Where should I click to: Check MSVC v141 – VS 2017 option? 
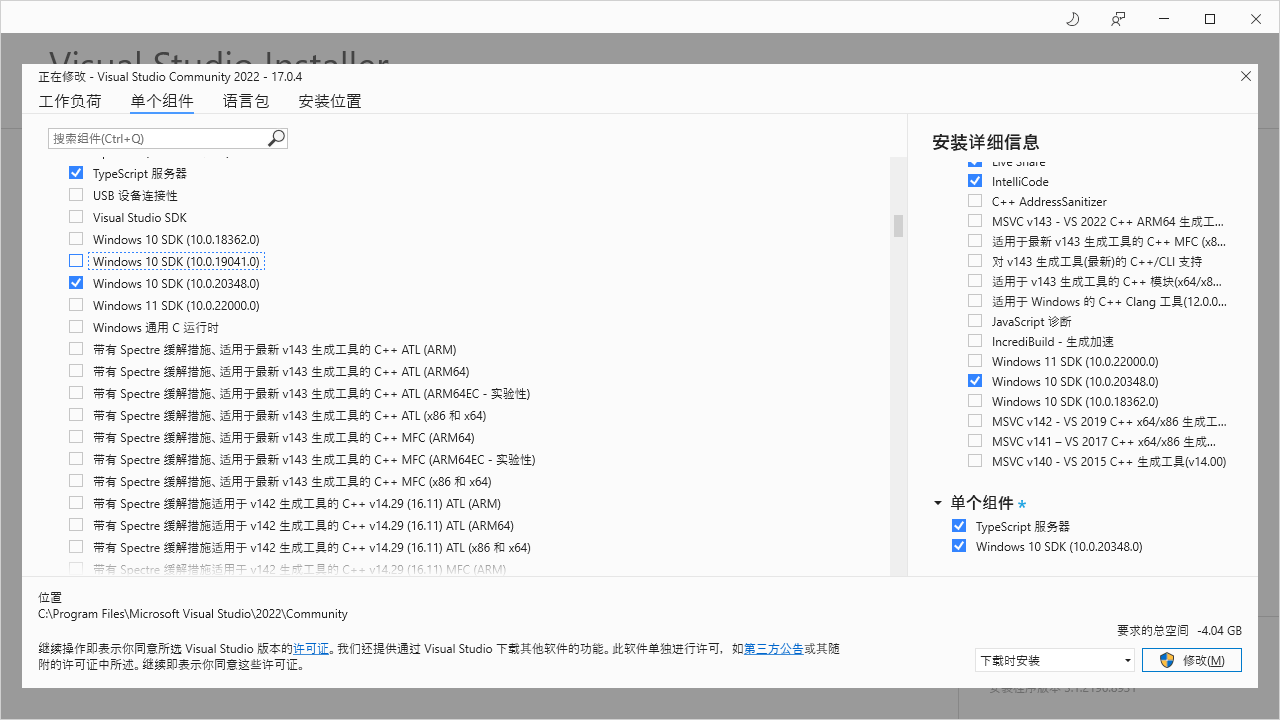pos(975,441)
